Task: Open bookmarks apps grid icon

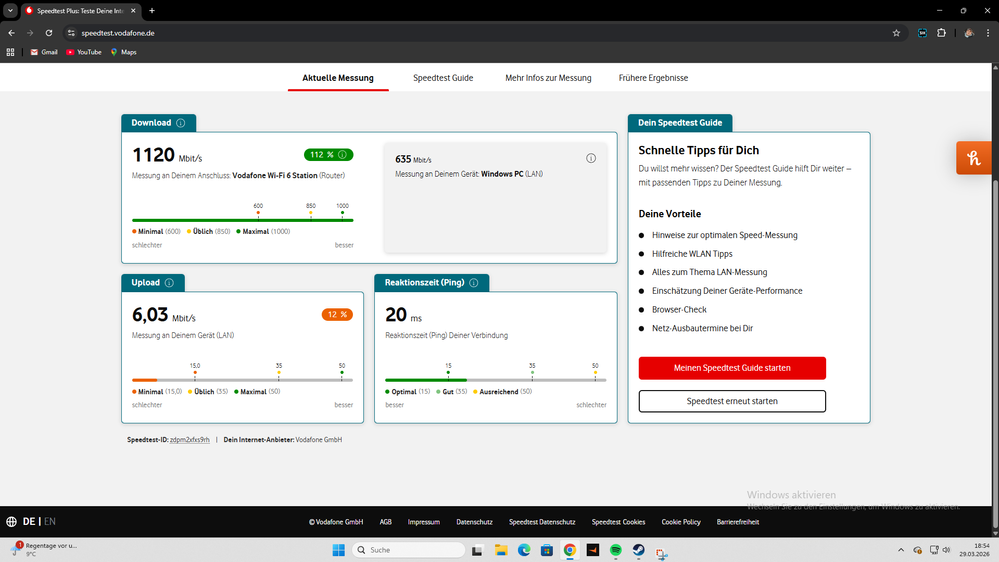Action: pos(10,52)
